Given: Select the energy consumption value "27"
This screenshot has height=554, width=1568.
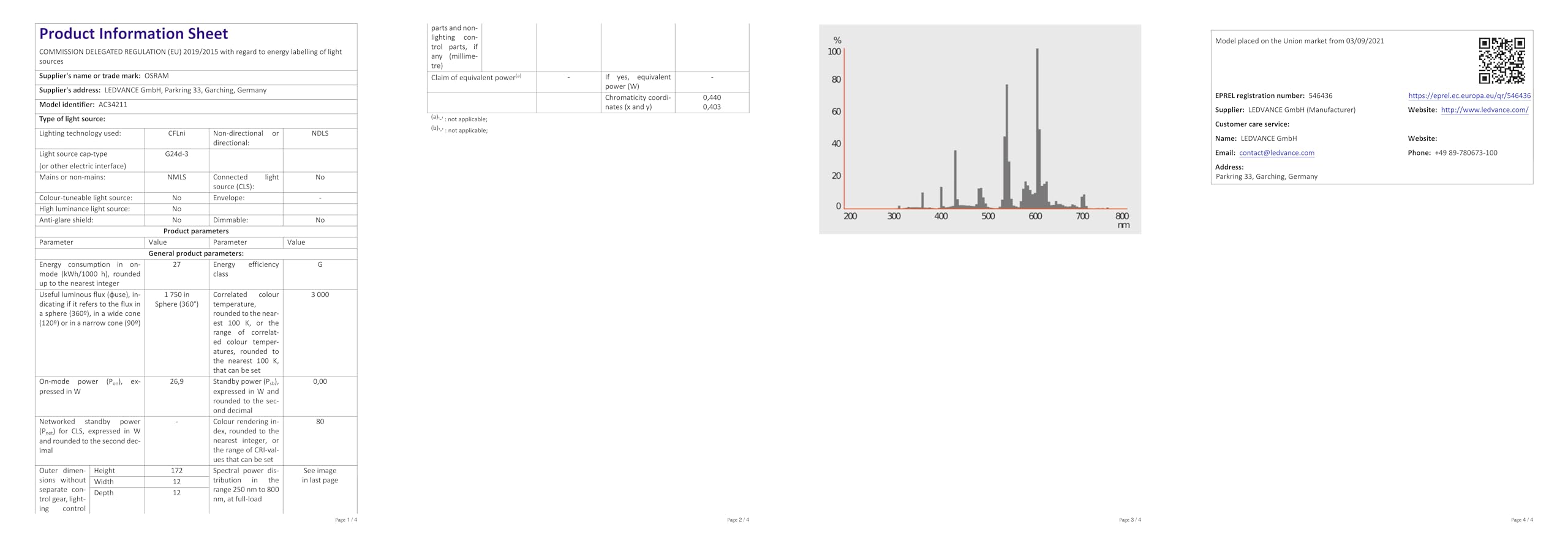Looking at the screenshot, I should click(x=177, y=265).
